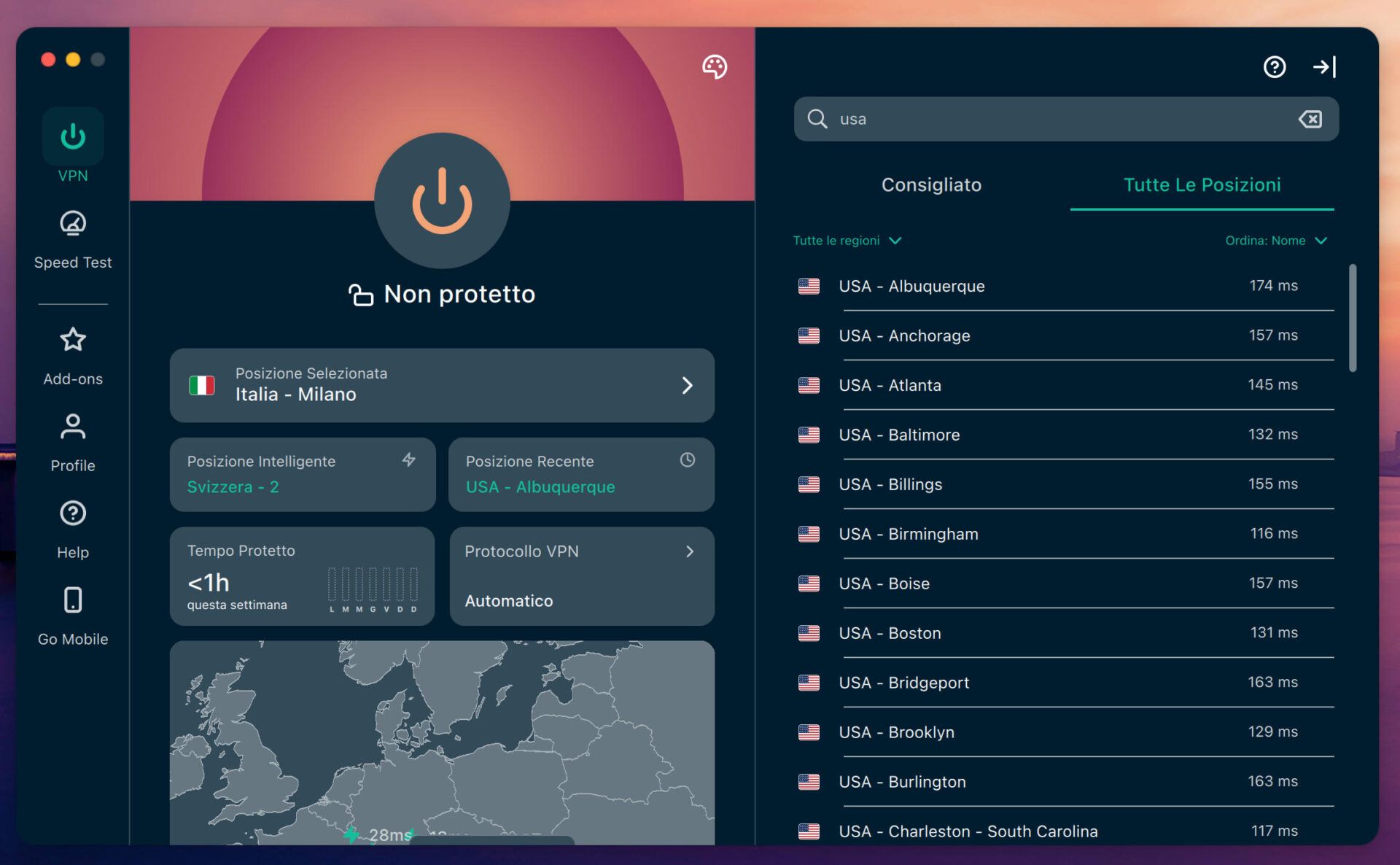Activate the Posizione Intelligente Svizzera - 2 option
The height and width of the screenshot is (865, 1400).
coord(302,475)
